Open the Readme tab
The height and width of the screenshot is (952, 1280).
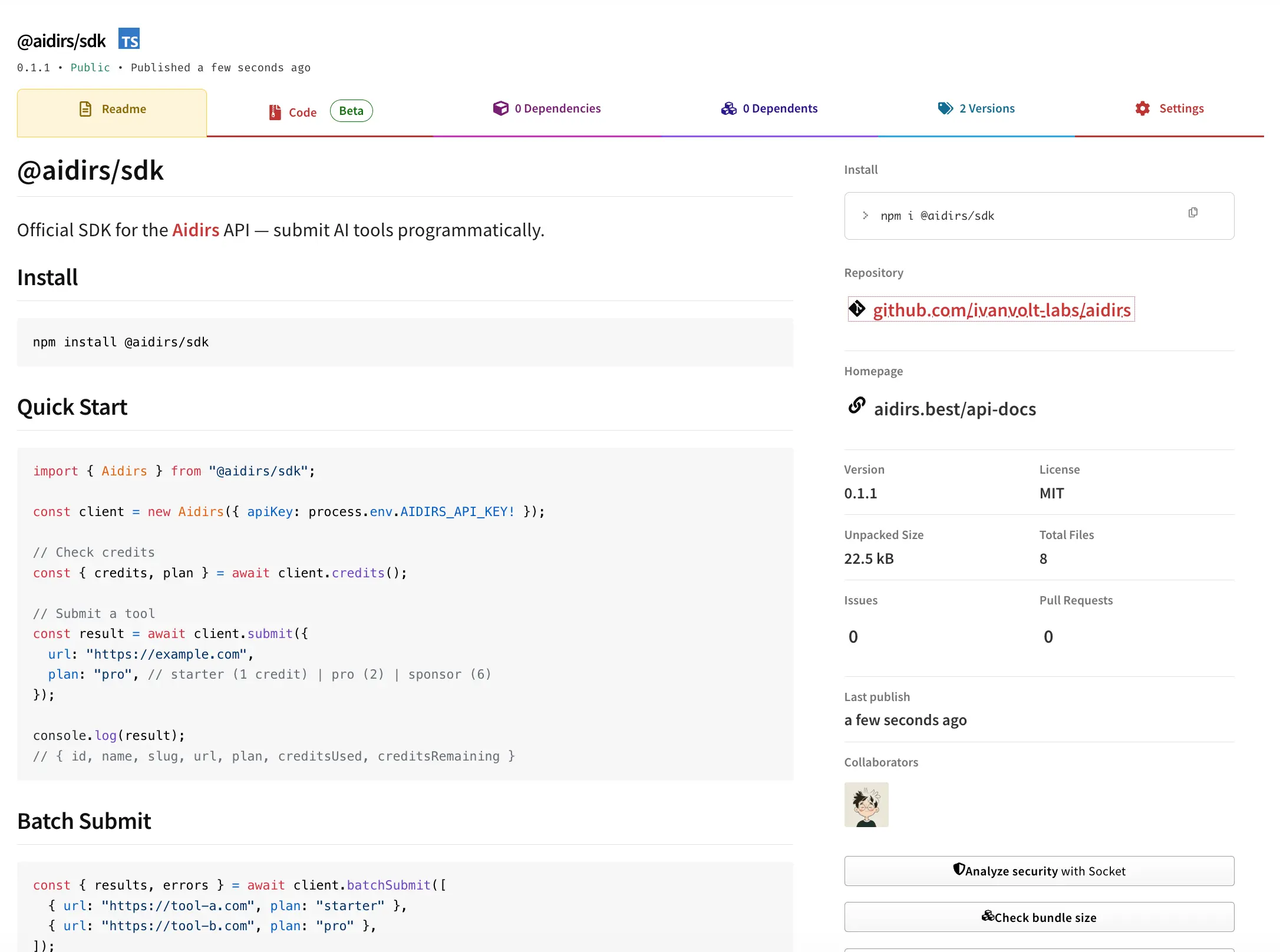tap(112, 113)
